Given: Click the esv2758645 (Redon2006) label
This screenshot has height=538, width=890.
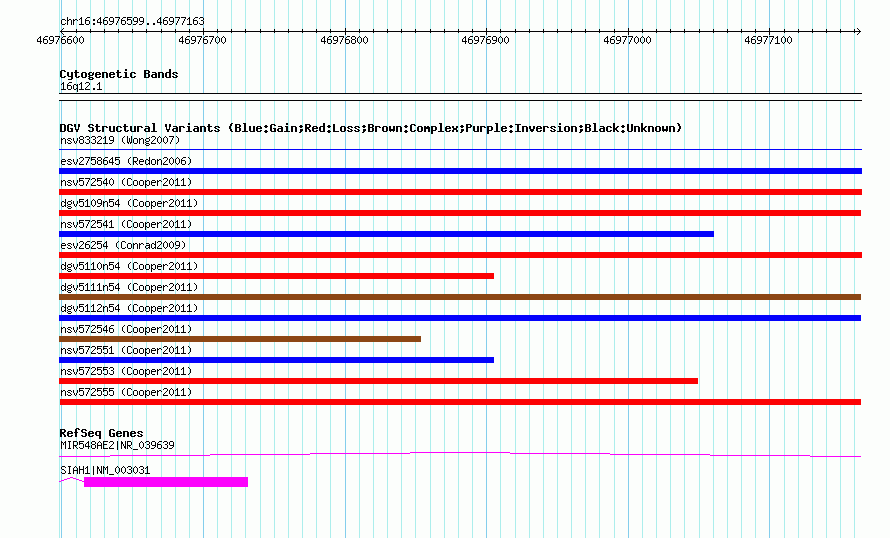Looking at the screenshot, I should coord(126,161).
